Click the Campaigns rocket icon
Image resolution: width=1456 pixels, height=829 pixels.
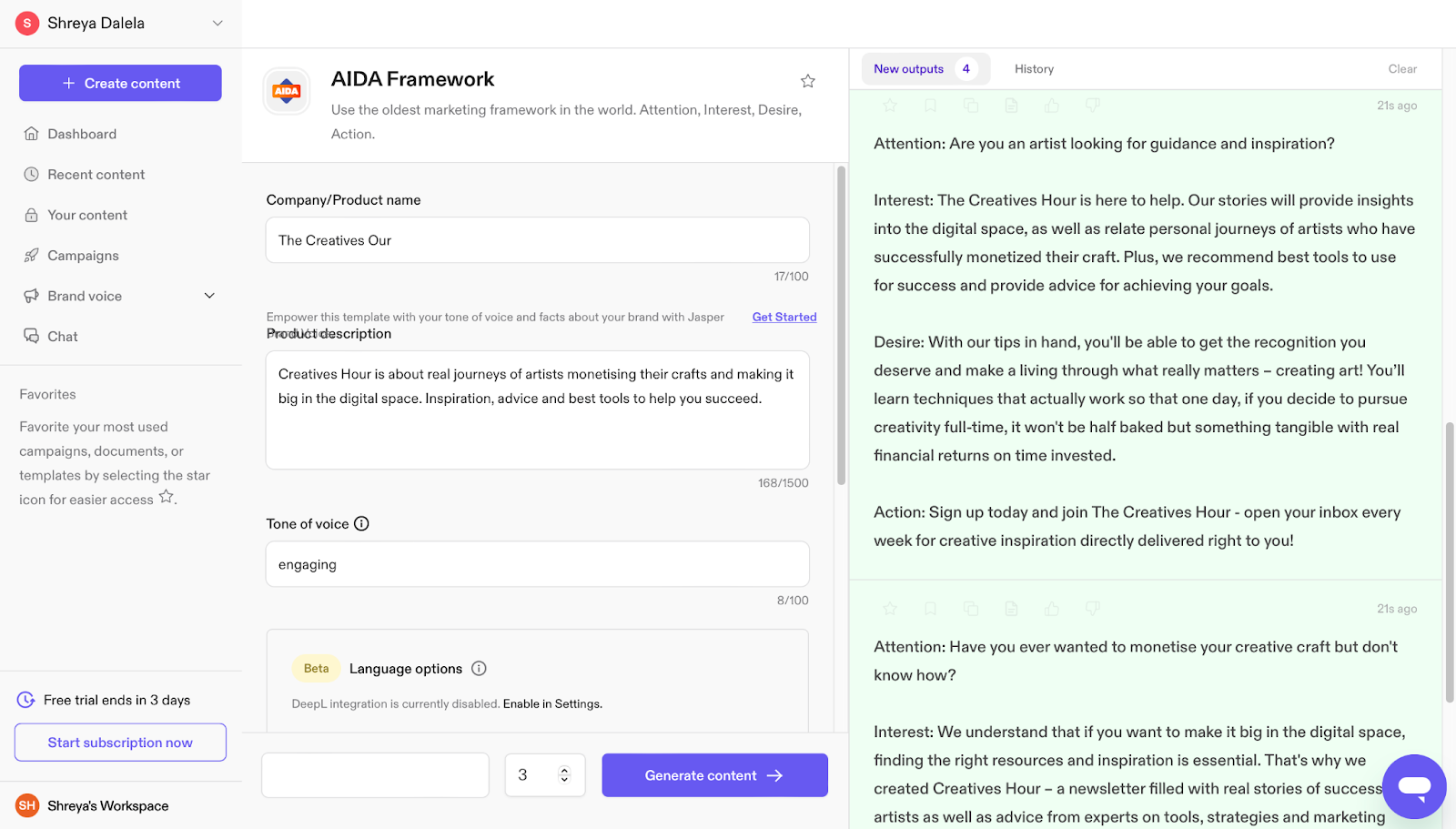pyautogui.click(x=31, y=256)
